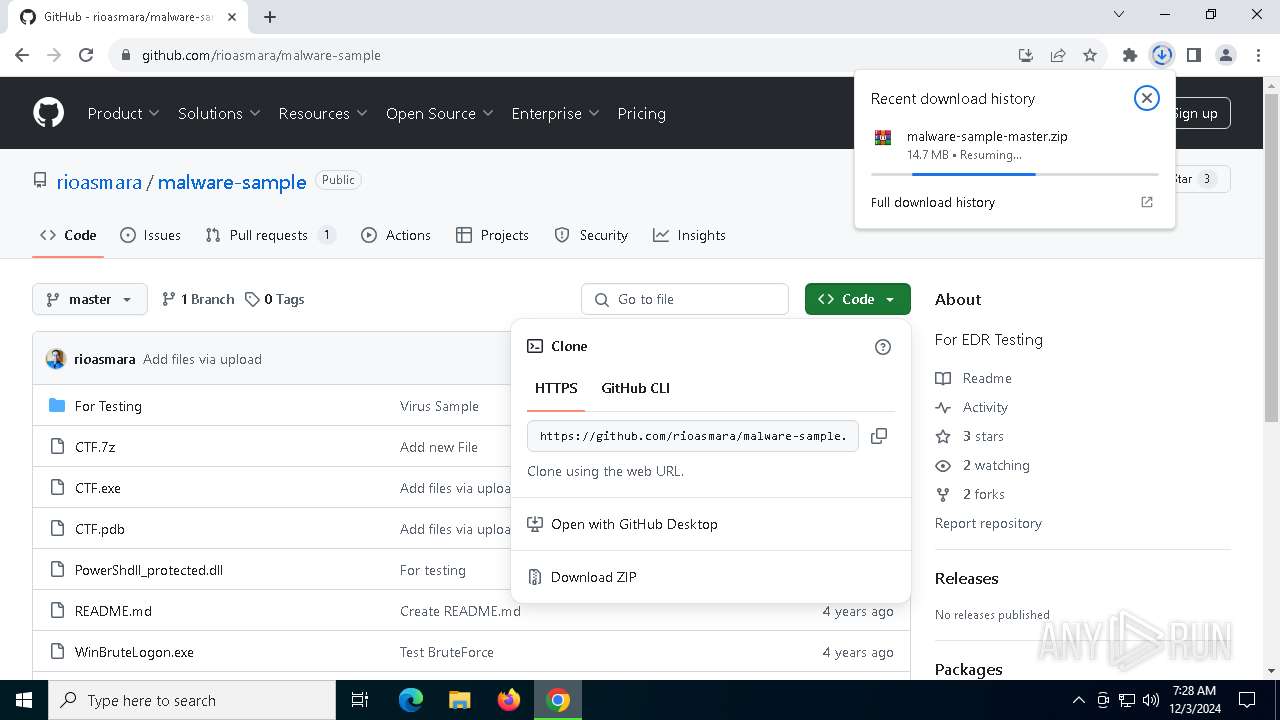Click the Chrome downloads toolbar icon
This screenshot has height=720, width=1280.
coord(1161,55)
